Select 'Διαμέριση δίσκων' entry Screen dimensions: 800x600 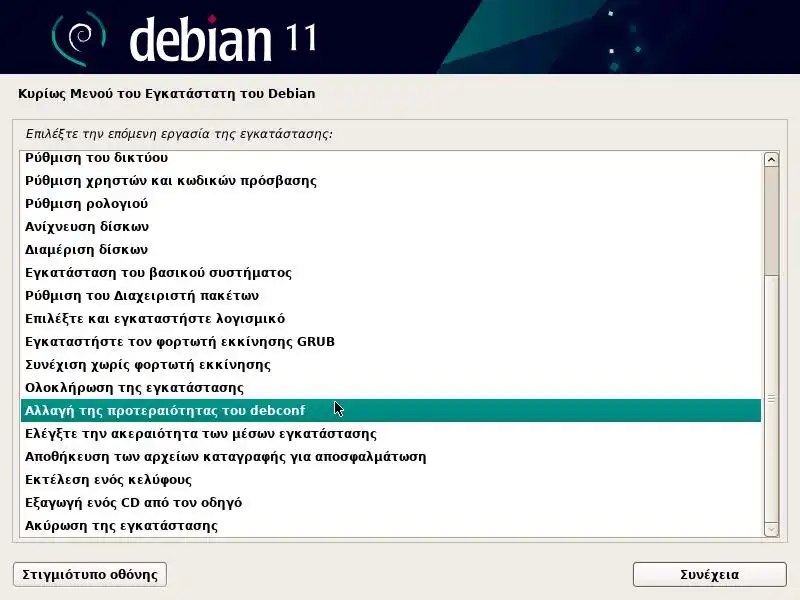tap(391, 249)
